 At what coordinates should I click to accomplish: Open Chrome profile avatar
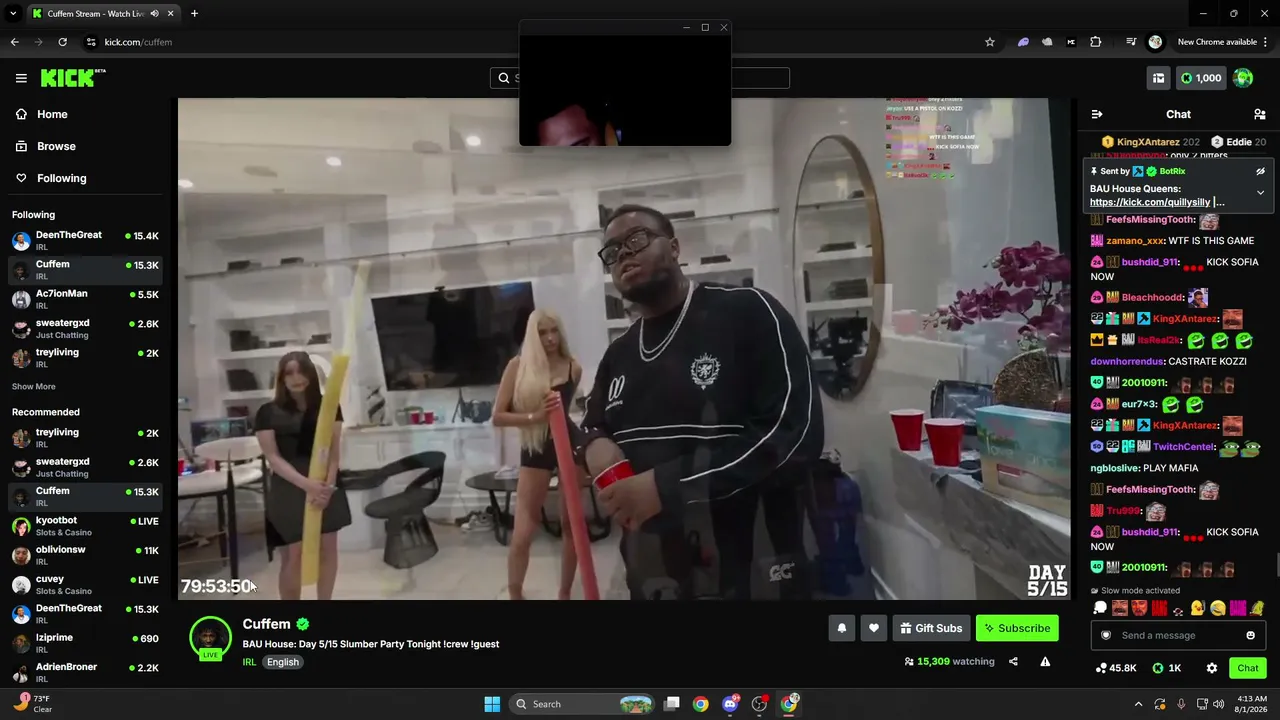pyautogui.click(x=1155, y=42)
